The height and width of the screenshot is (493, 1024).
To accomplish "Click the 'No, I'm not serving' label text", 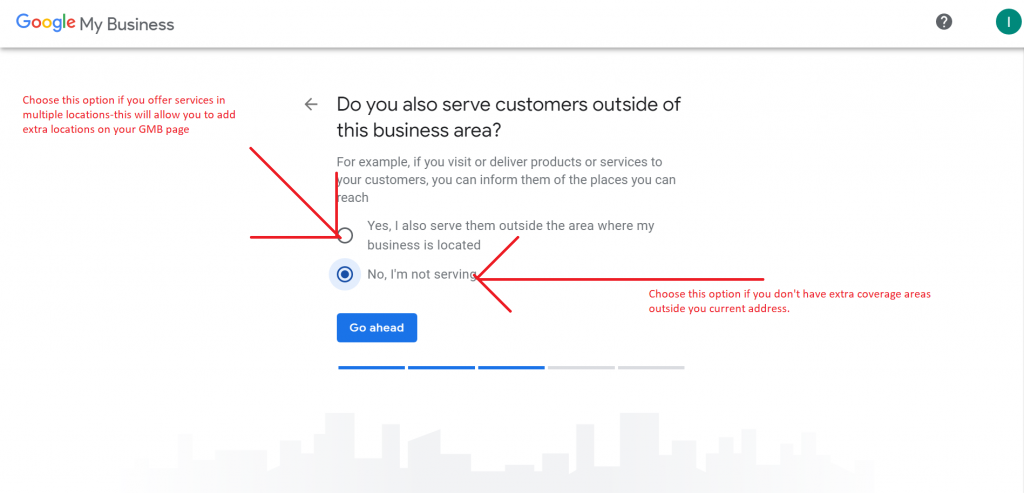I will (420, 275).
